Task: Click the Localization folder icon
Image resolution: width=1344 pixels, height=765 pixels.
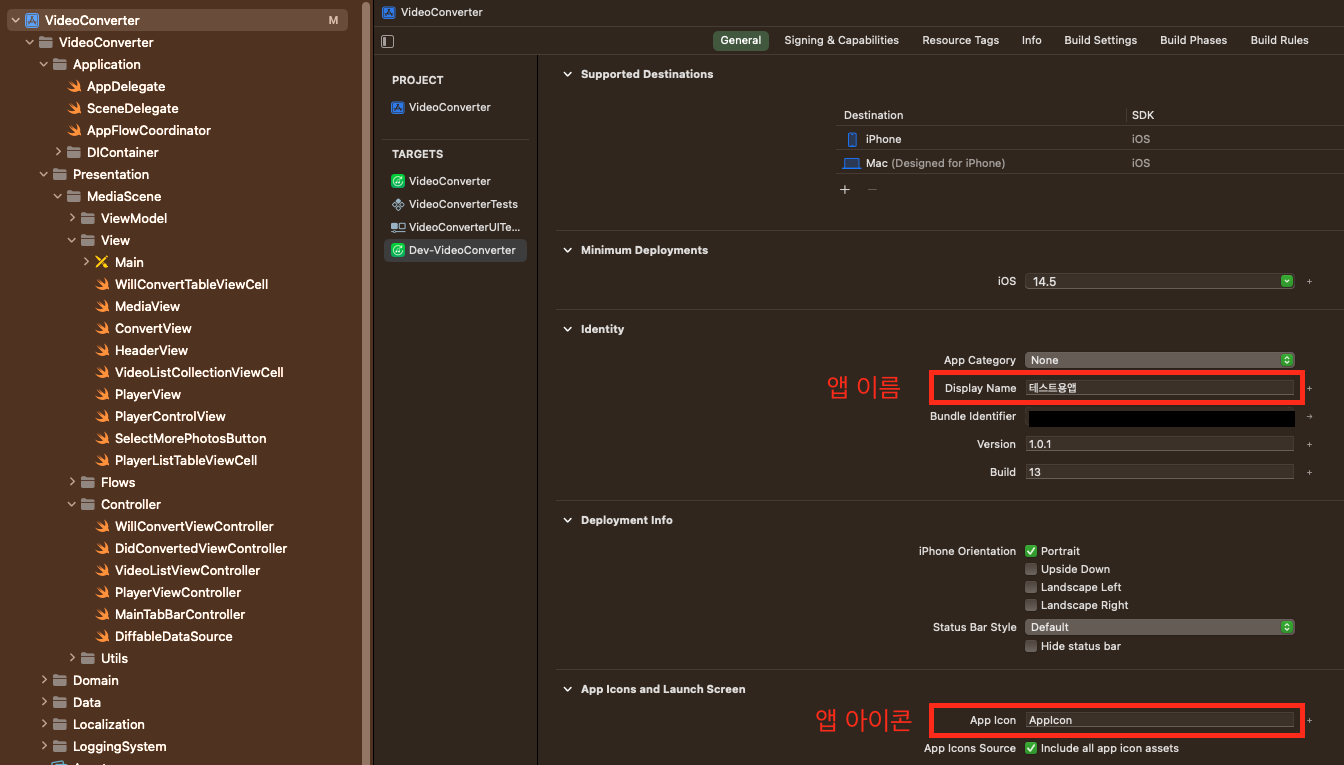Action: click(x=60, y=725)
